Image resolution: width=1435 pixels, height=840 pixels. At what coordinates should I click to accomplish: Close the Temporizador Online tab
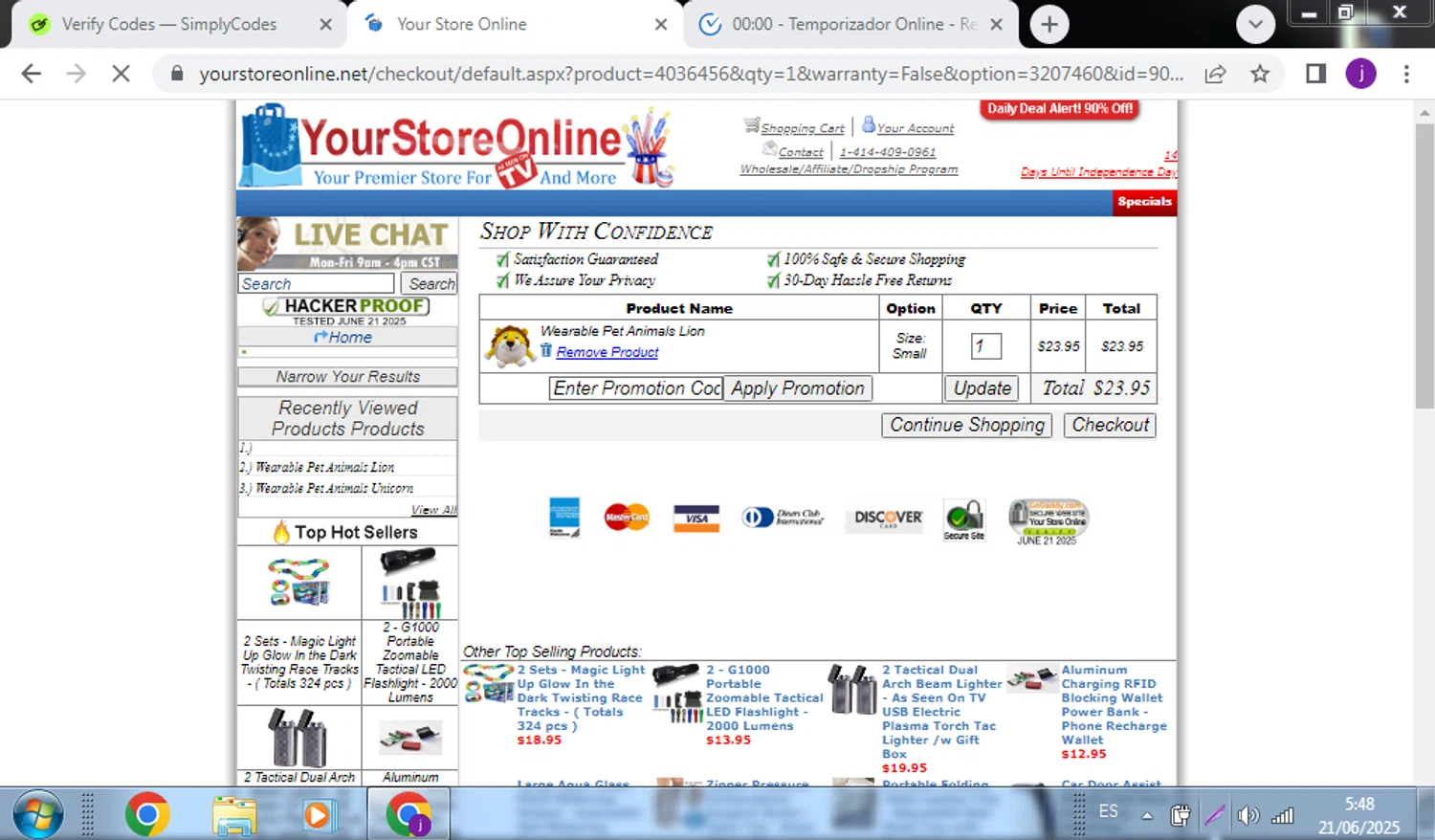pyautogui.click(x=996, y=25)
